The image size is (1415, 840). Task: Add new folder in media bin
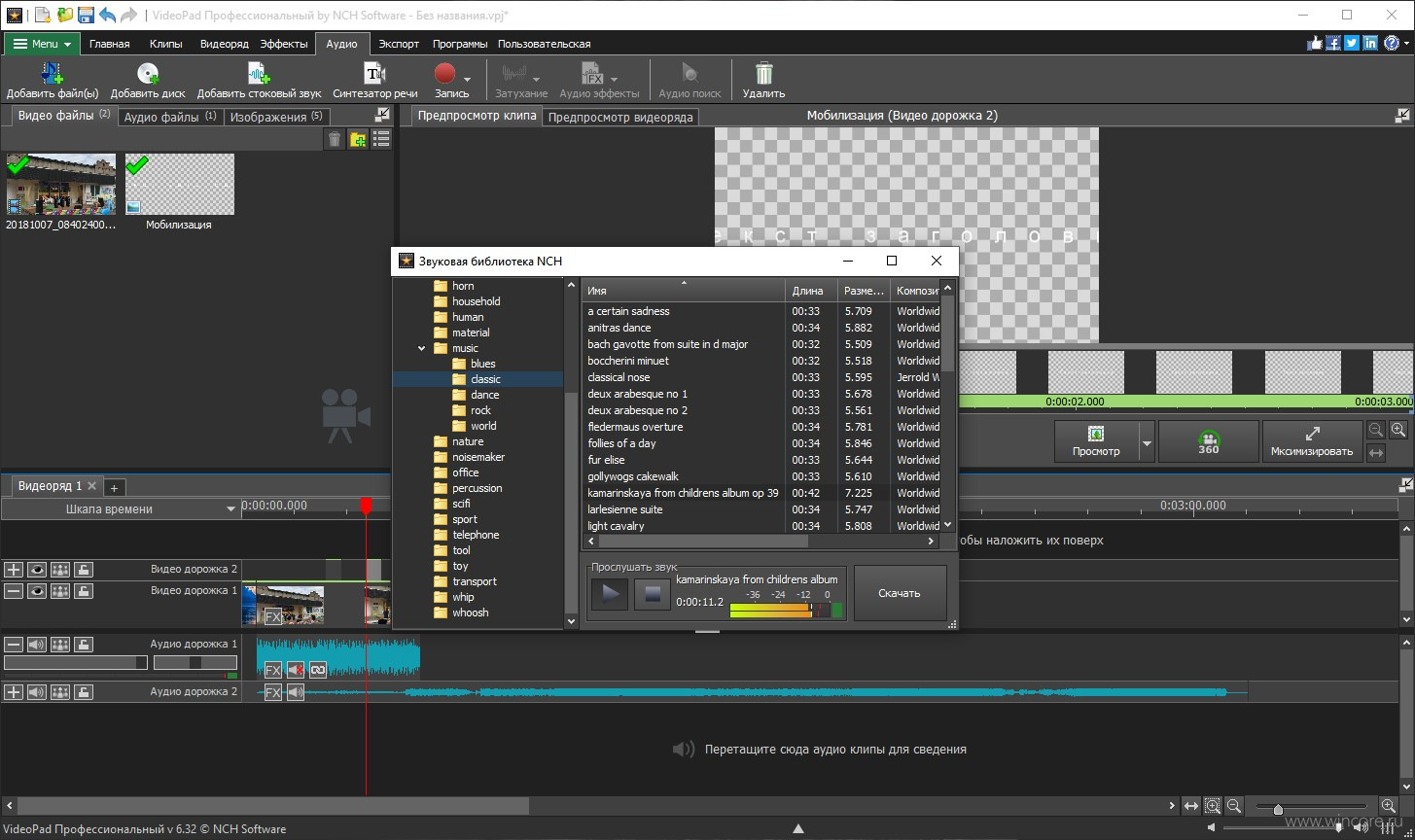click(x=358, y=139)
